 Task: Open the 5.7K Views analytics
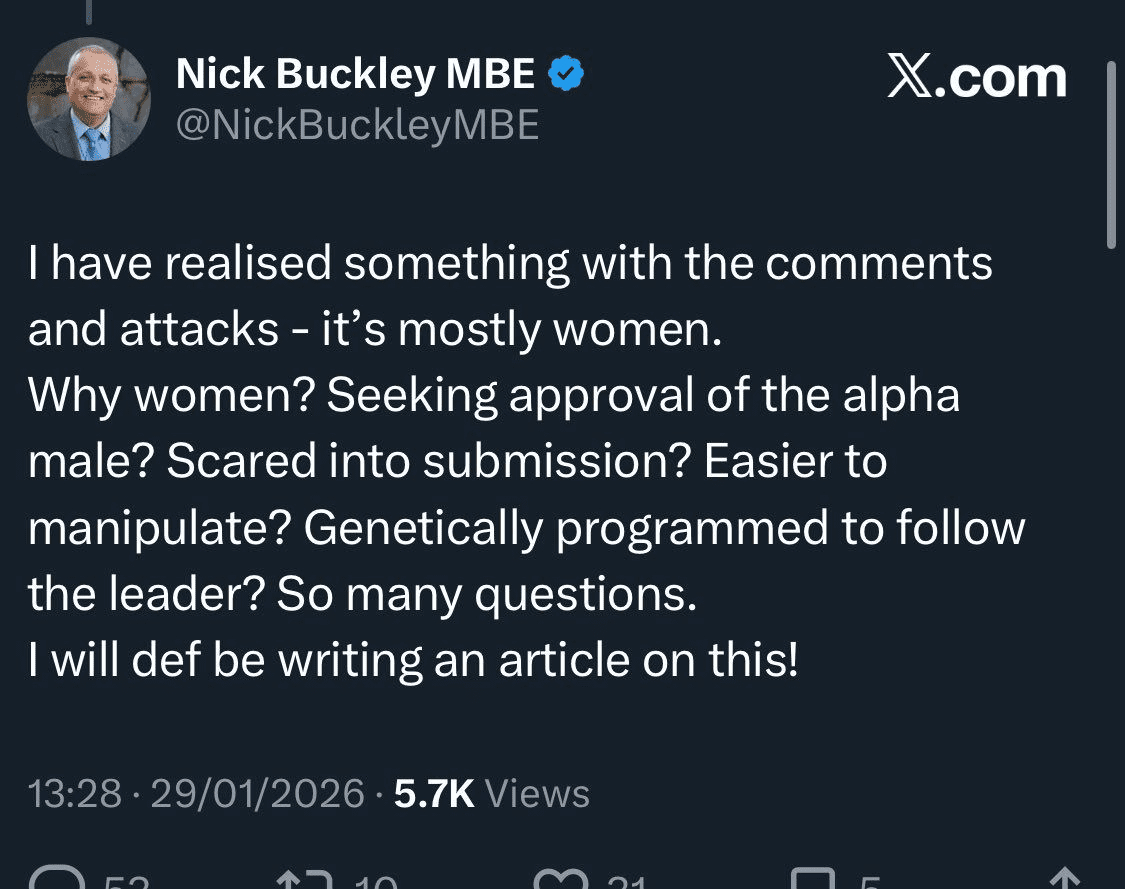pos(491,794)
